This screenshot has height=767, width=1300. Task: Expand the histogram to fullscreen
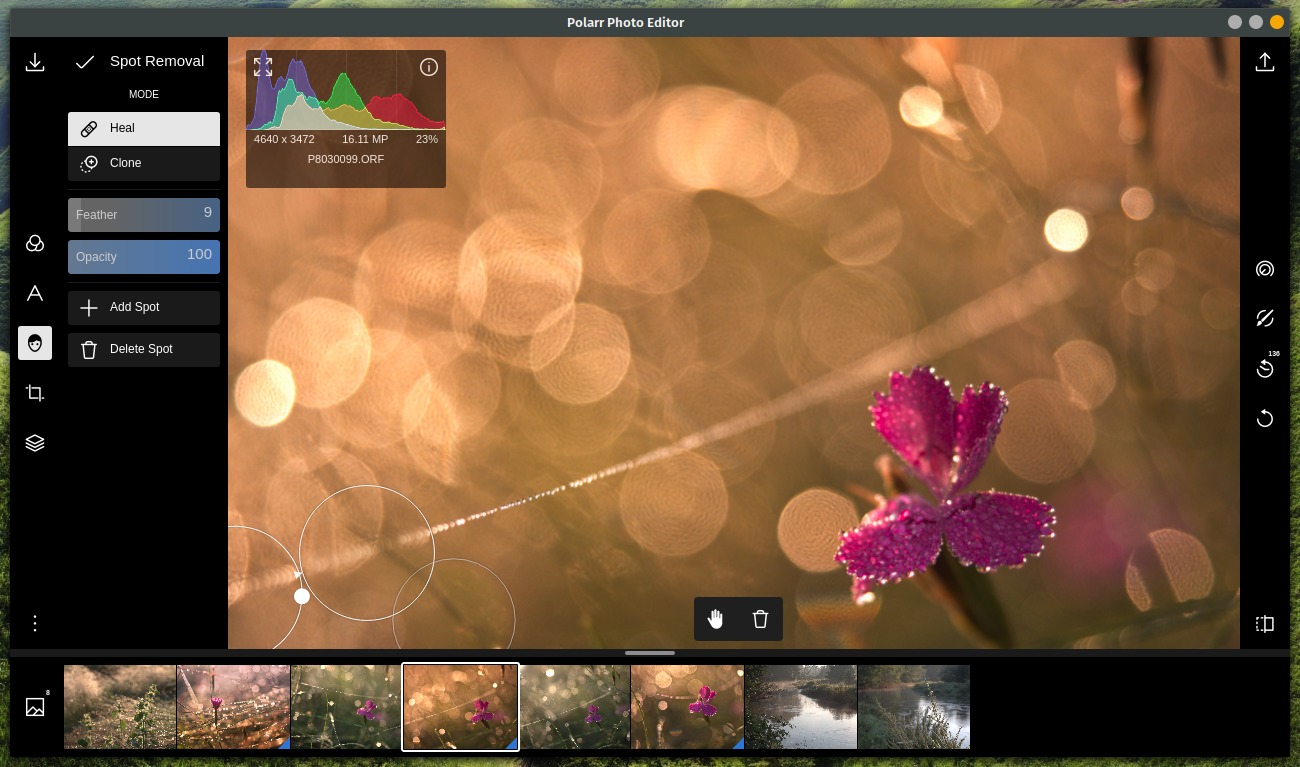click(263, 67)
